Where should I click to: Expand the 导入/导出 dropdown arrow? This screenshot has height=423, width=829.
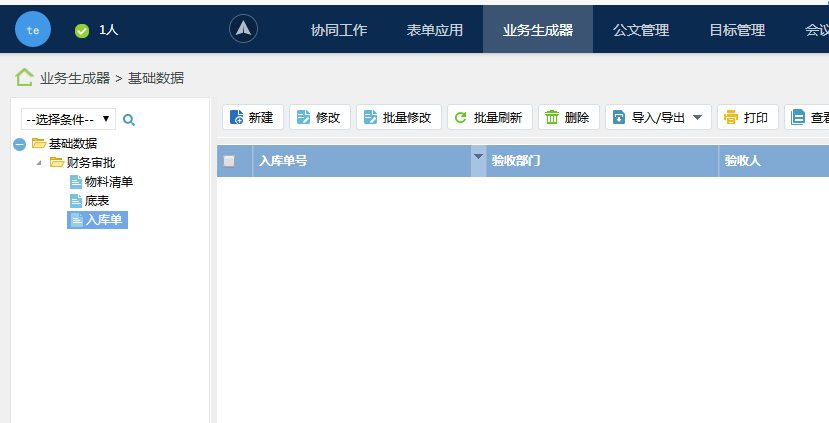pyautogui.click(x=697, y=117)
